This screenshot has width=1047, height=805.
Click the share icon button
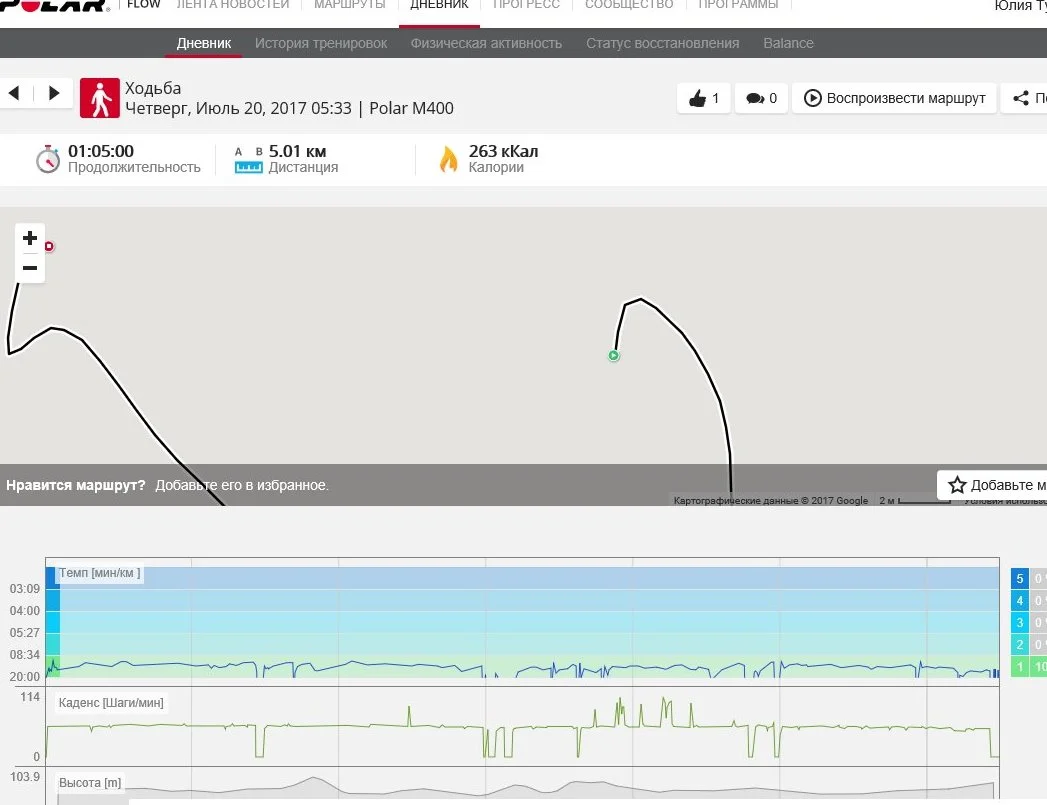1024,98
